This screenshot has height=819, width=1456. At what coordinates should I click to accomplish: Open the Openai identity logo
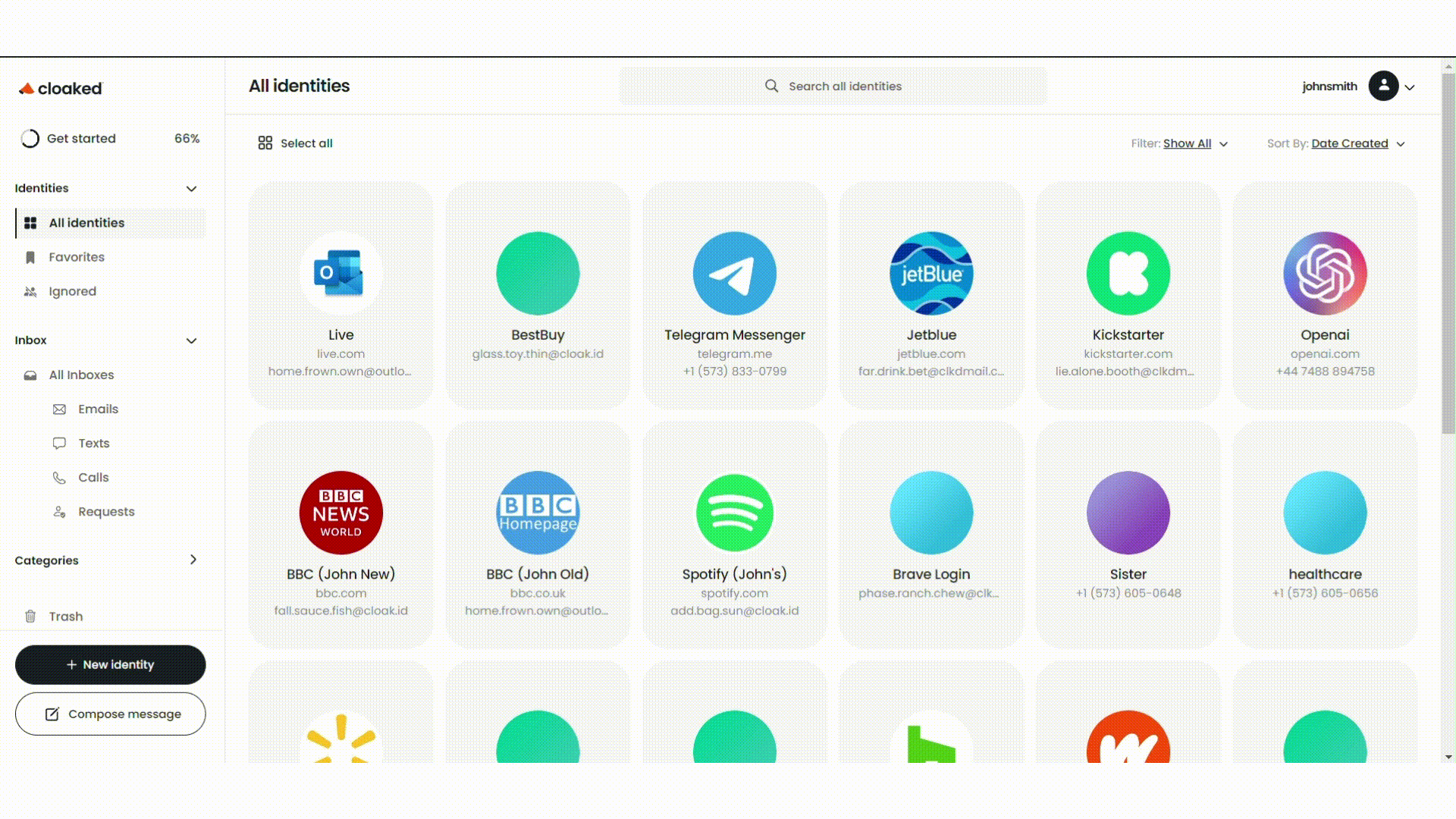coord(1325,273)
